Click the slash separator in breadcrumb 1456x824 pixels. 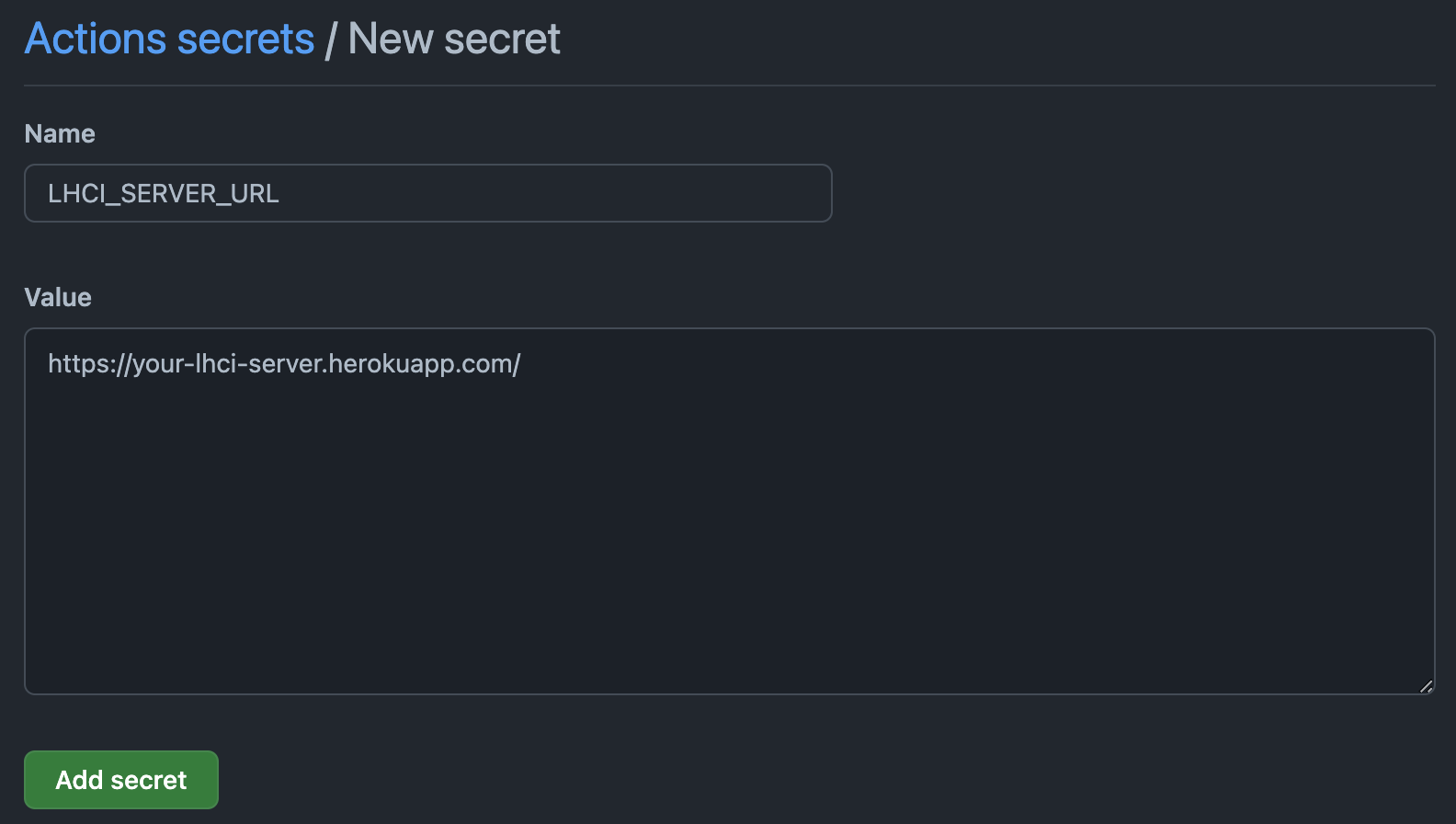point(331,41)
